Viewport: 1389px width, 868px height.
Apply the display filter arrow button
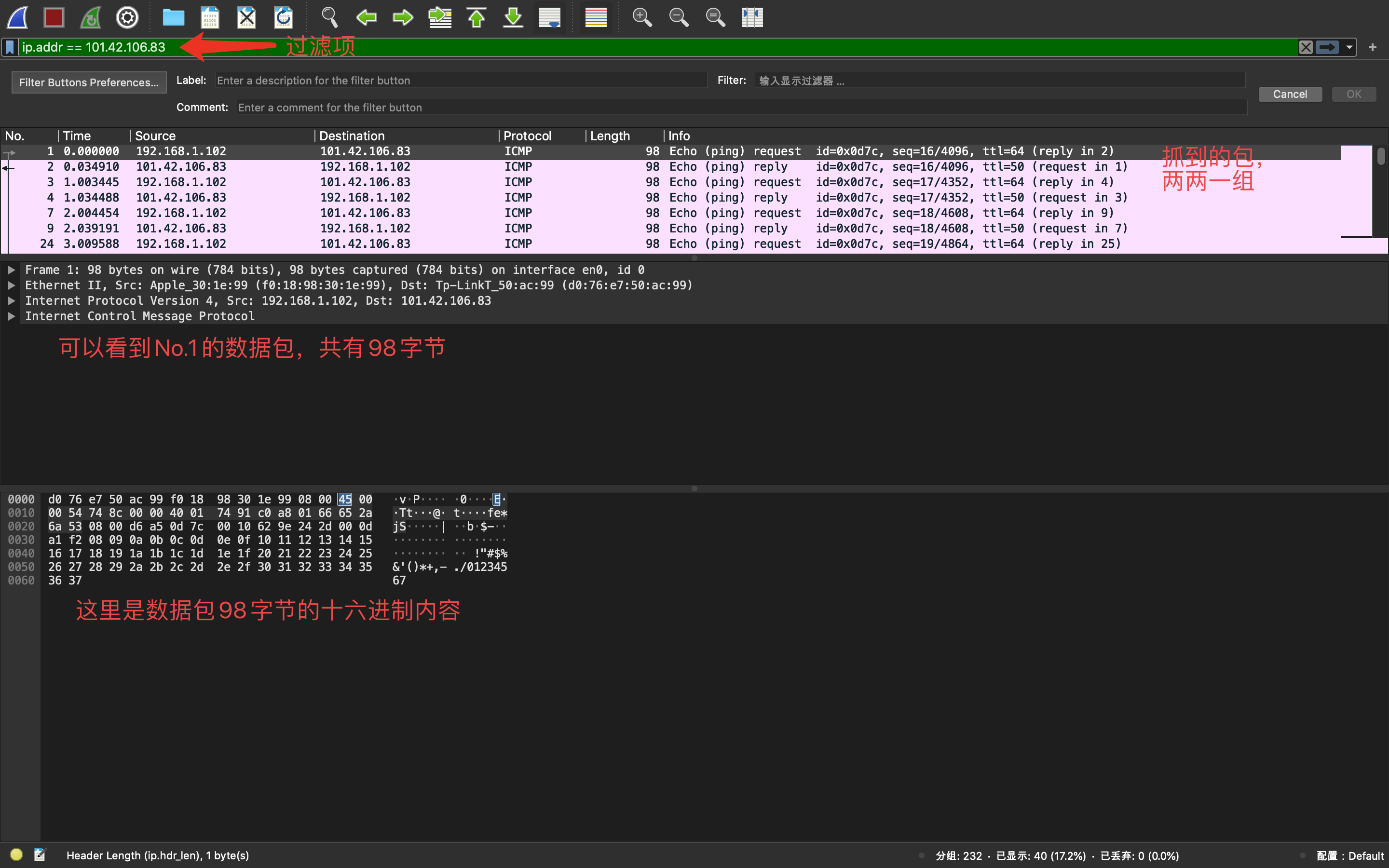1327,47
